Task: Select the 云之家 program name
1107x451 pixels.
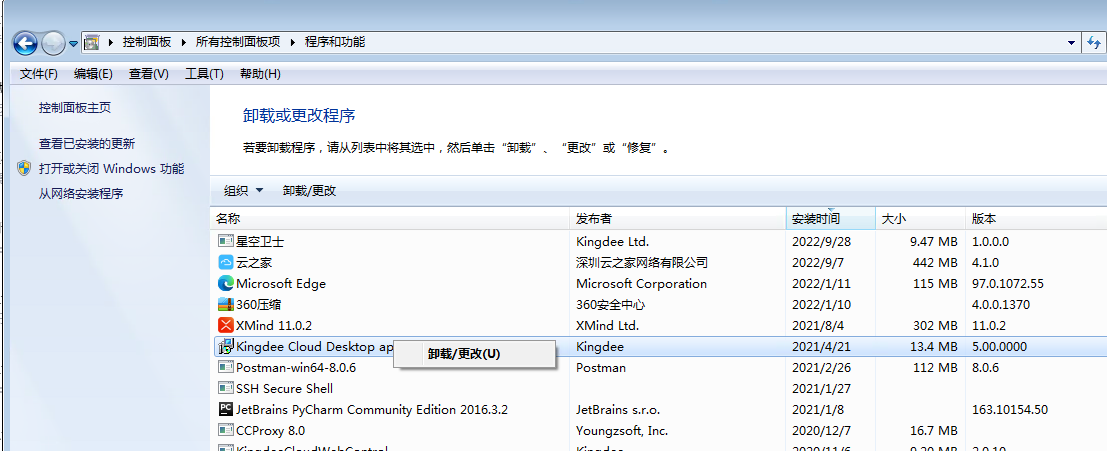Action: [x=254, y=263]
